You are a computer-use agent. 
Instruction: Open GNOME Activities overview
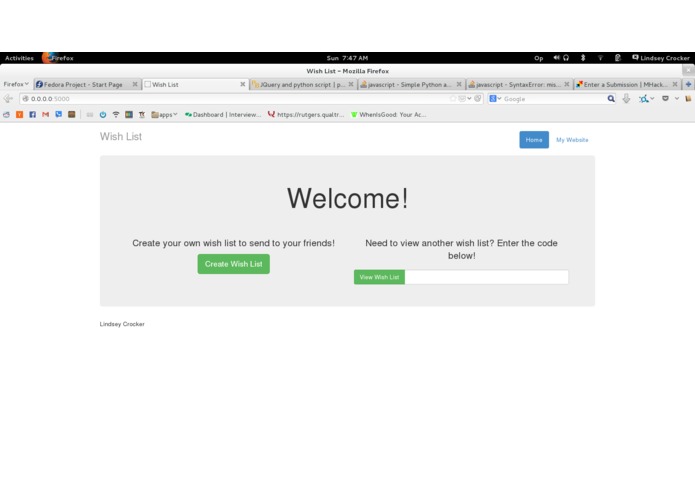tap(19, 58)
